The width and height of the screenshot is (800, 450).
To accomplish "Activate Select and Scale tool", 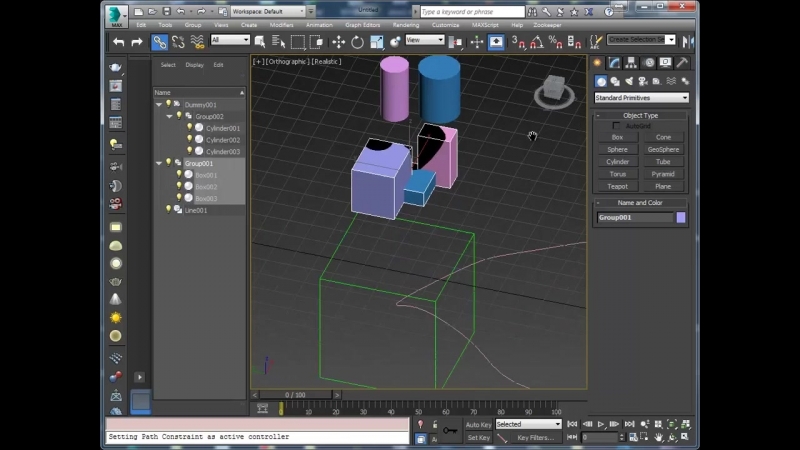I will pos(377,42).
